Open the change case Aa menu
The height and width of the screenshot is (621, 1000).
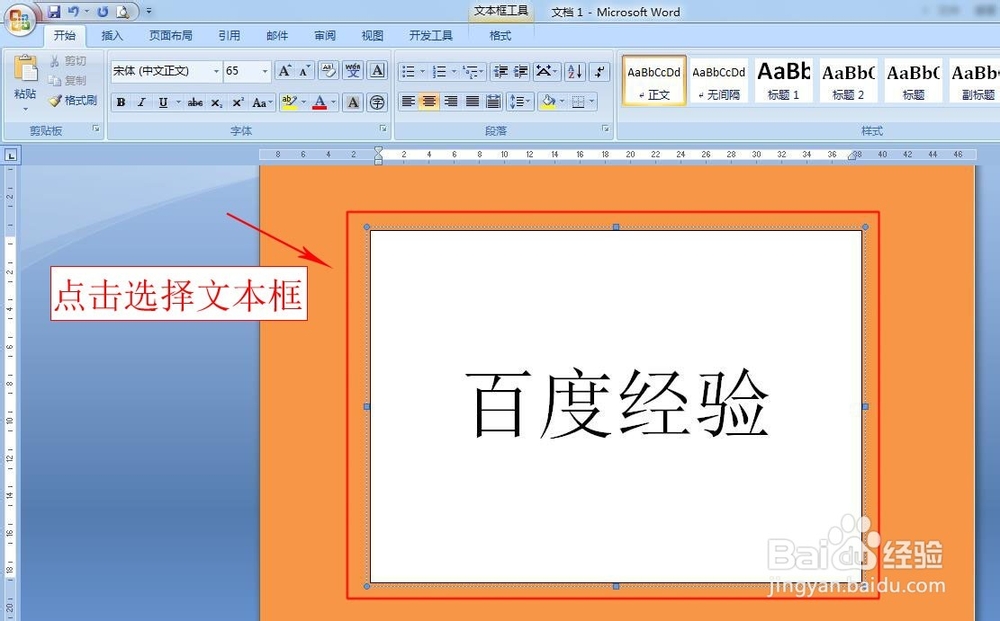pos(262,102)
